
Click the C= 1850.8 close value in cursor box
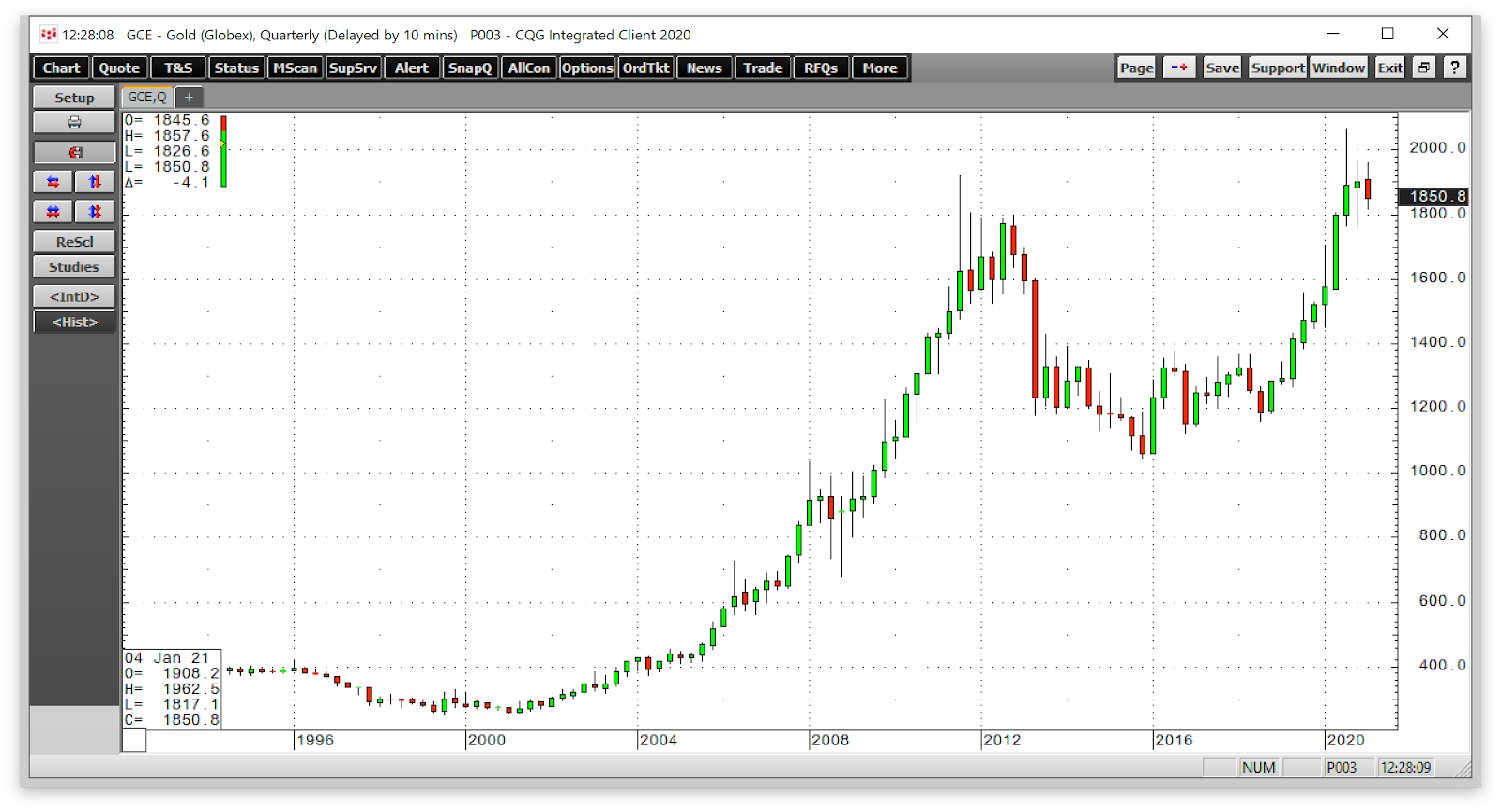point(172,720)
